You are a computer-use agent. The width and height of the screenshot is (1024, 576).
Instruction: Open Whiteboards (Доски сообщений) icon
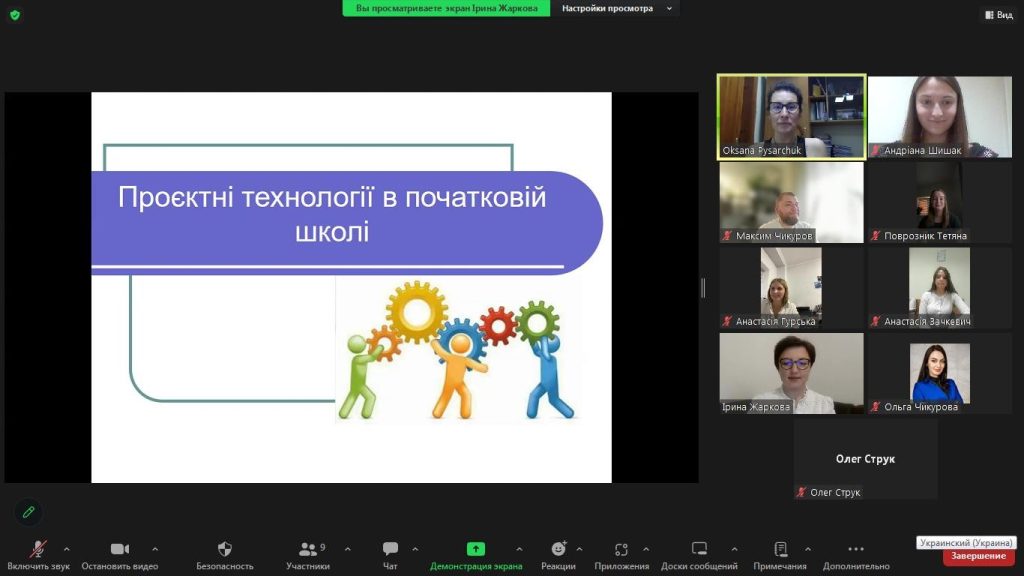699,549
